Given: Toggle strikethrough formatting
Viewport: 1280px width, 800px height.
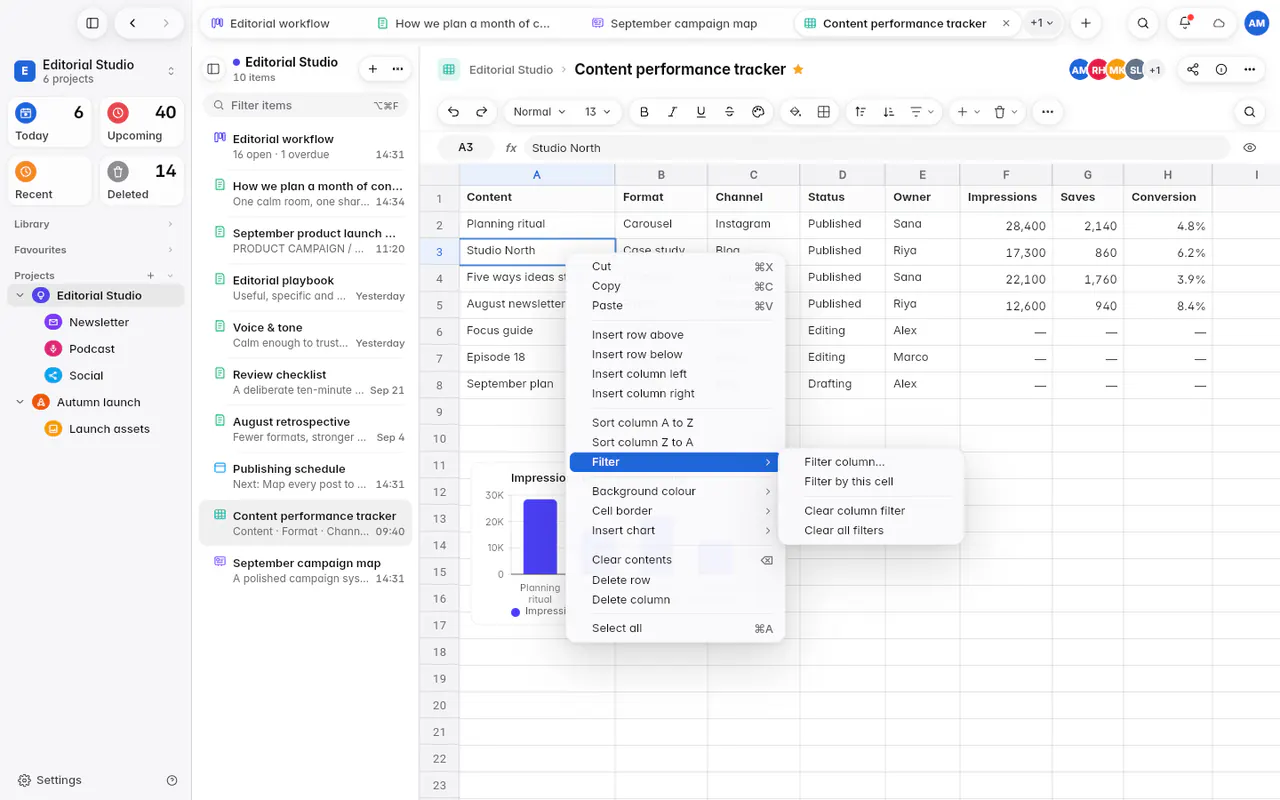Looking at the screenshot, I should (x=729, y=112).
